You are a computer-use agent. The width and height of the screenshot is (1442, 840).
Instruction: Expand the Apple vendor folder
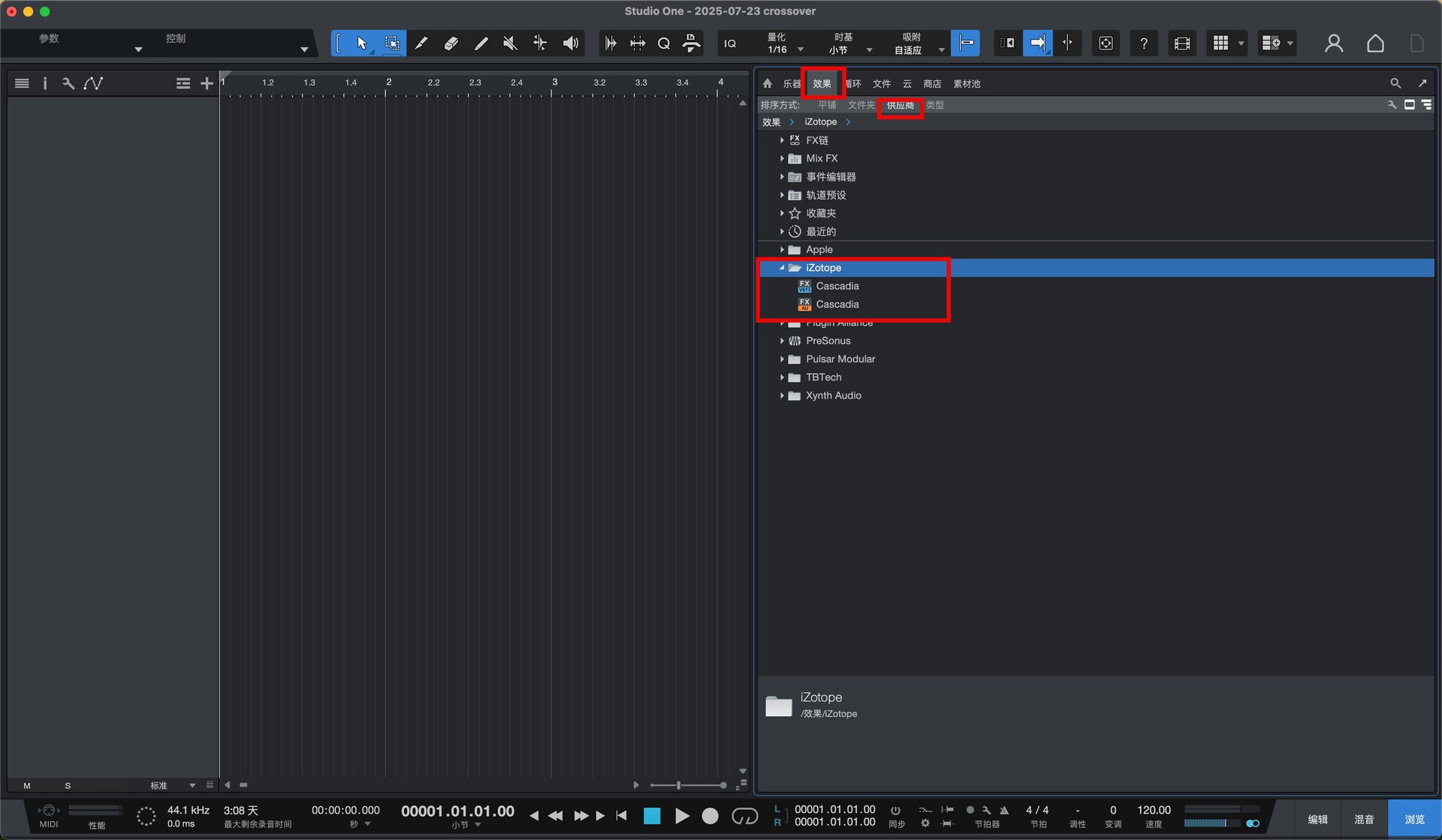782,250
